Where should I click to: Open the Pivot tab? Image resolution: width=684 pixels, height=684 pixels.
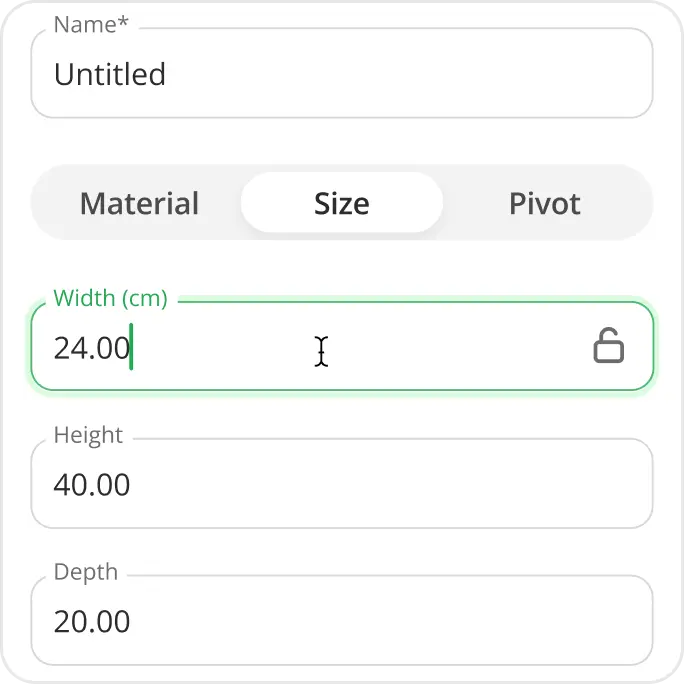544,203
